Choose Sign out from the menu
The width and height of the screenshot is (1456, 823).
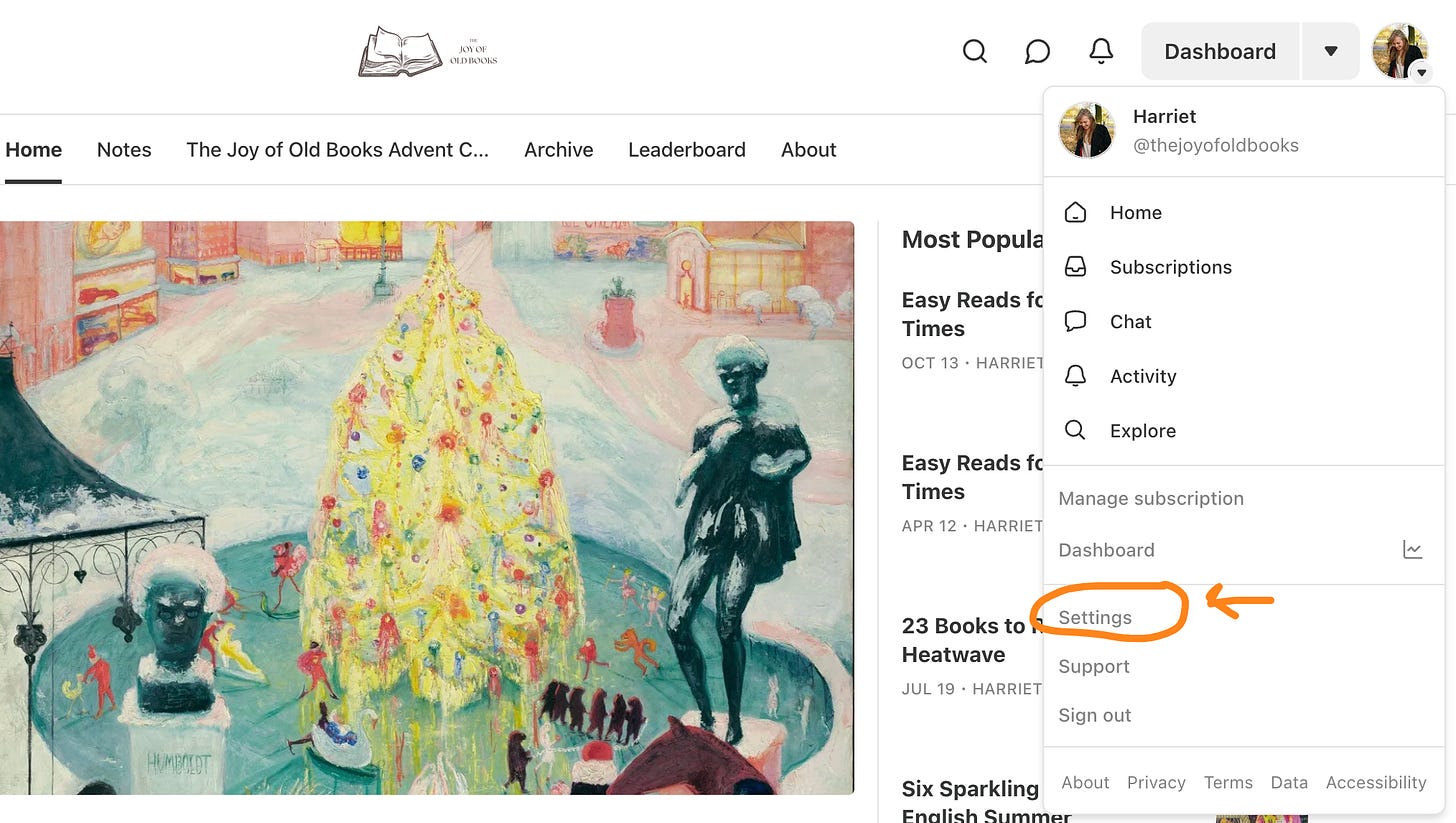pos(1095,715)
